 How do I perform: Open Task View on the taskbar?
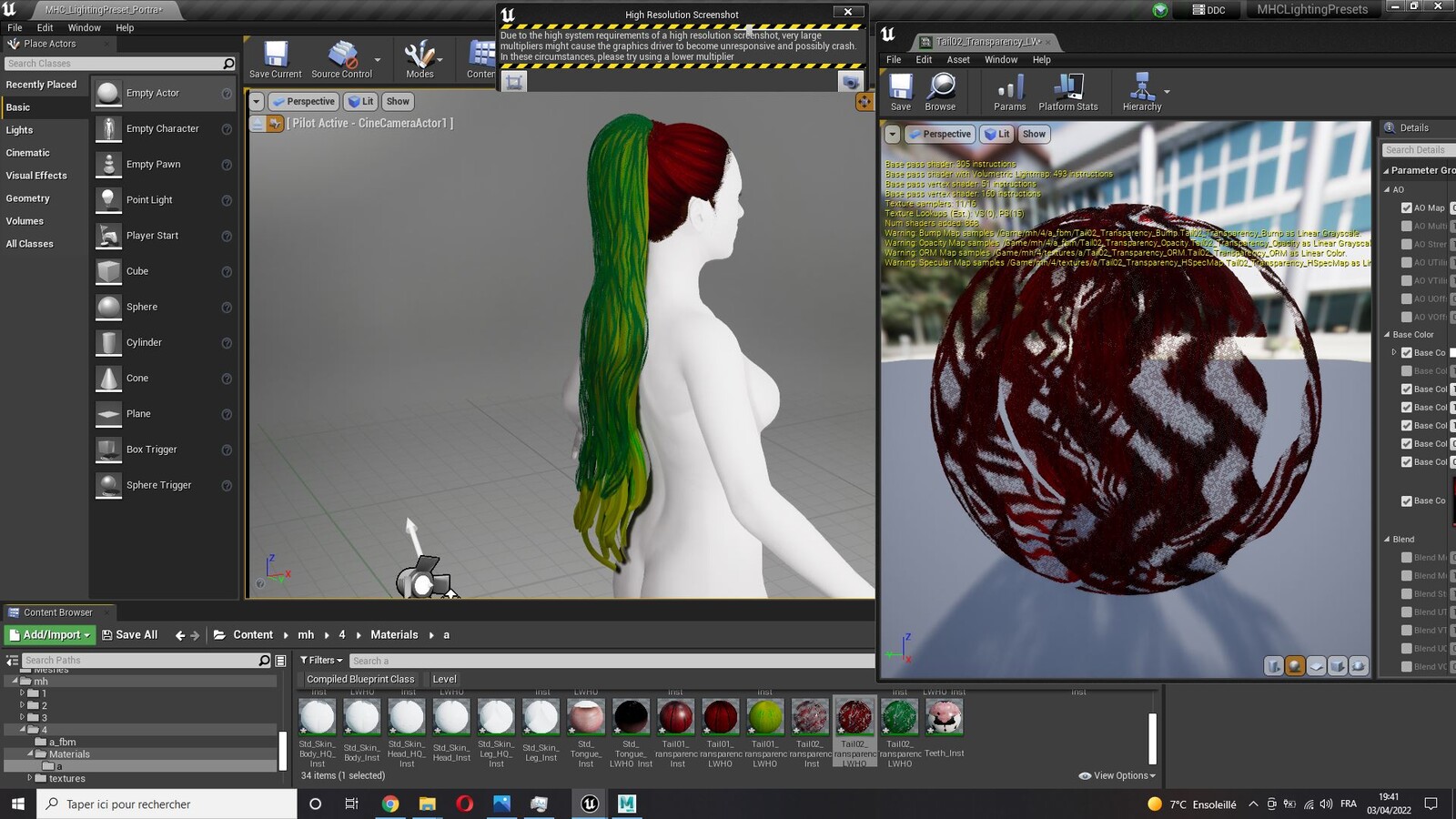pos(351,804)
